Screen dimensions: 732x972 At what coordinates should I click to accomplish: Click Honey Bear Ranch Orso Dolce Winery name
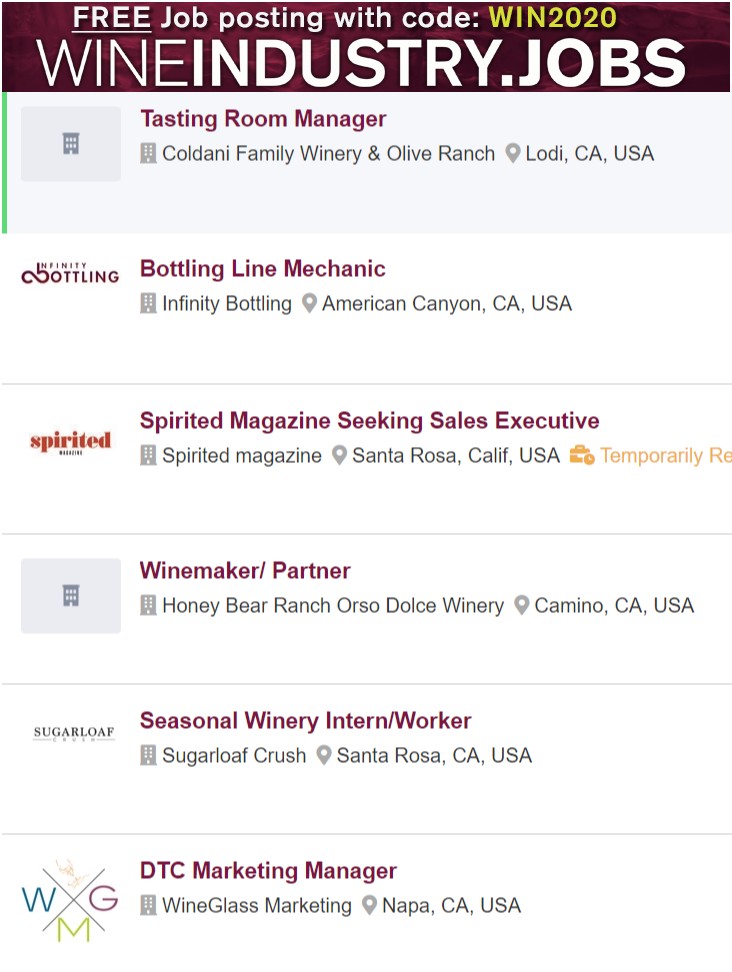coord(332,605)
